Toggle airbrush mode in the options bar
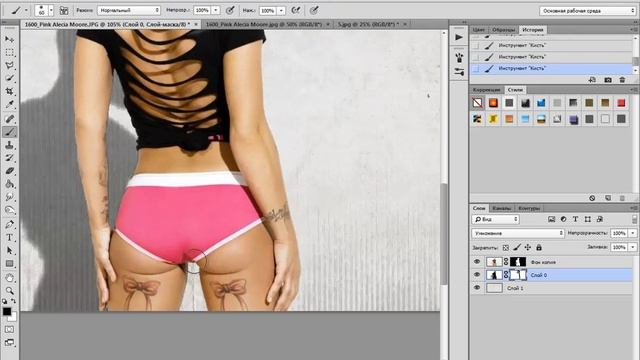The height and width of the screenshot is (360, 640). click(x=296, y=10)
